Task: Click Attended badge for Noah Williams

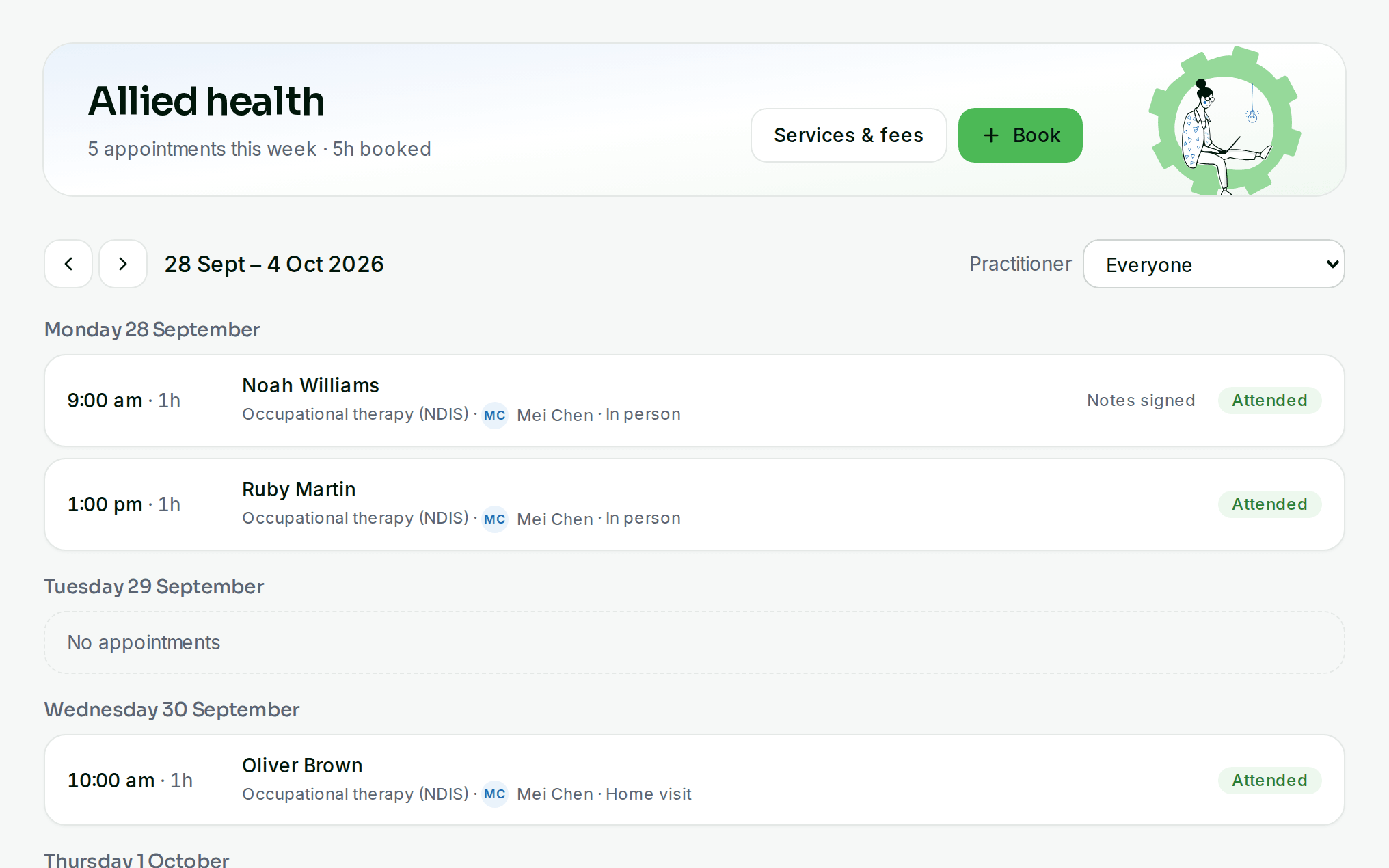Action: pyautogui.click(x=1269, y=401)
